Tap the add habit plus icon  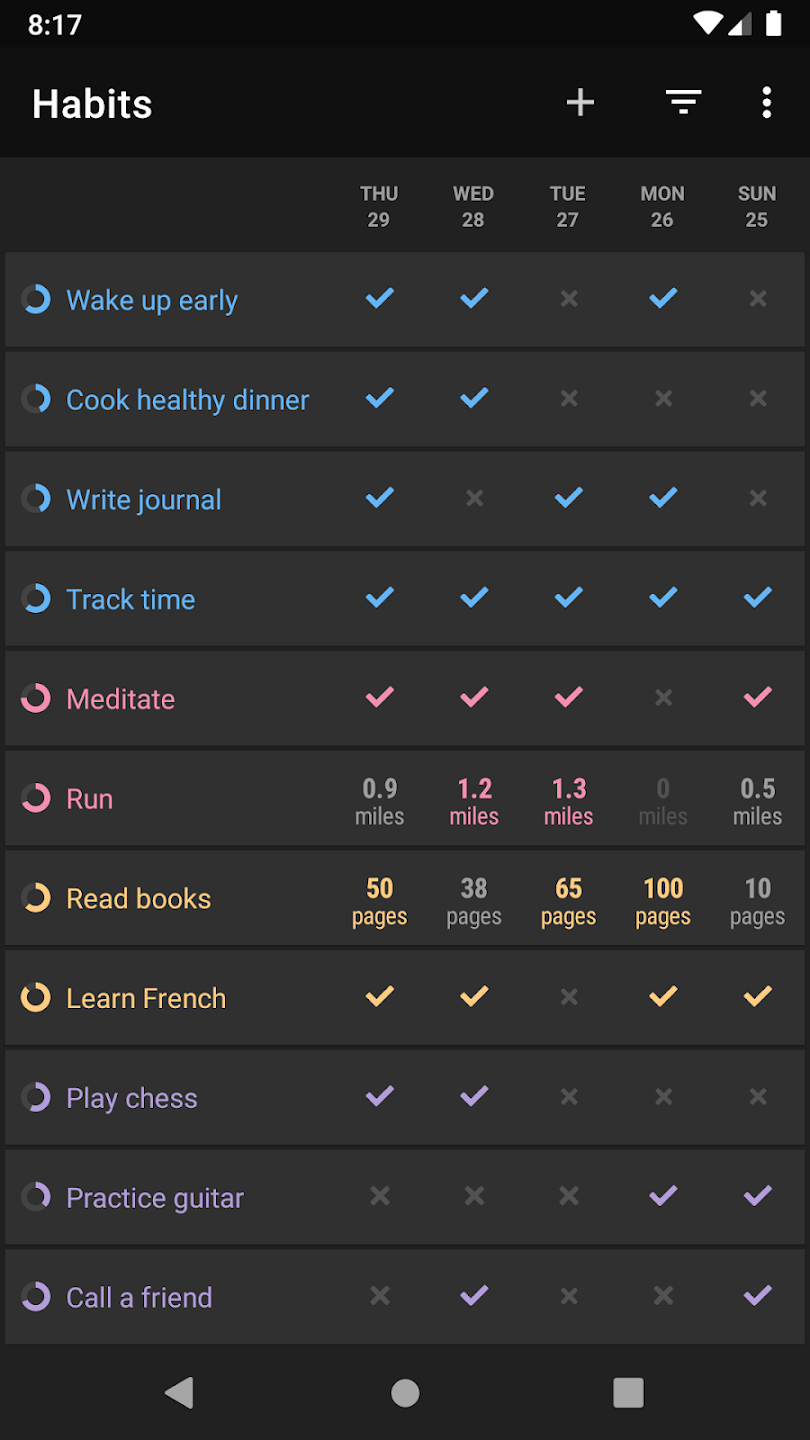580,102
